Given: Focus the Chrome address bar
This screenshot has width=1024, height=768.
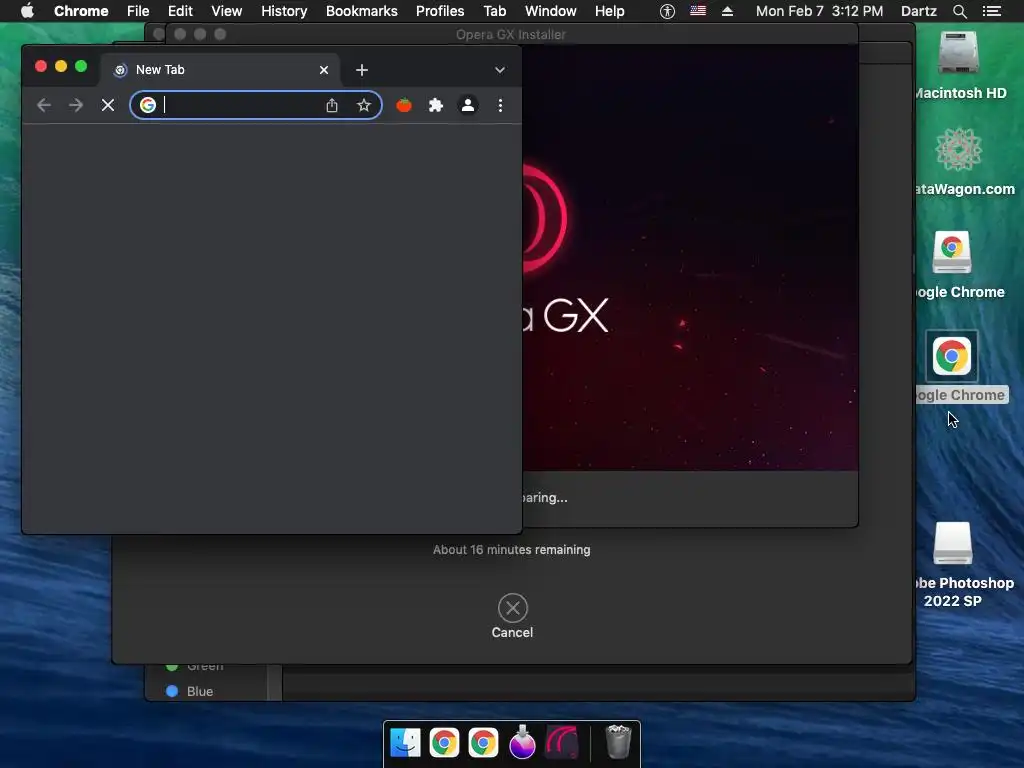Looking at the screenshot, I should (255, 105).
